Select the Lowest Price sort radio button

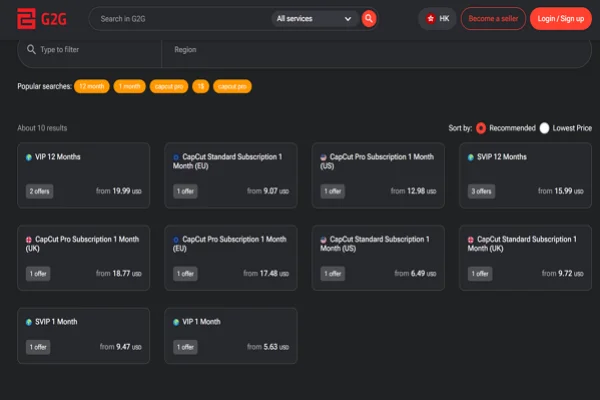pyautogui.click(x=544, y=128)
